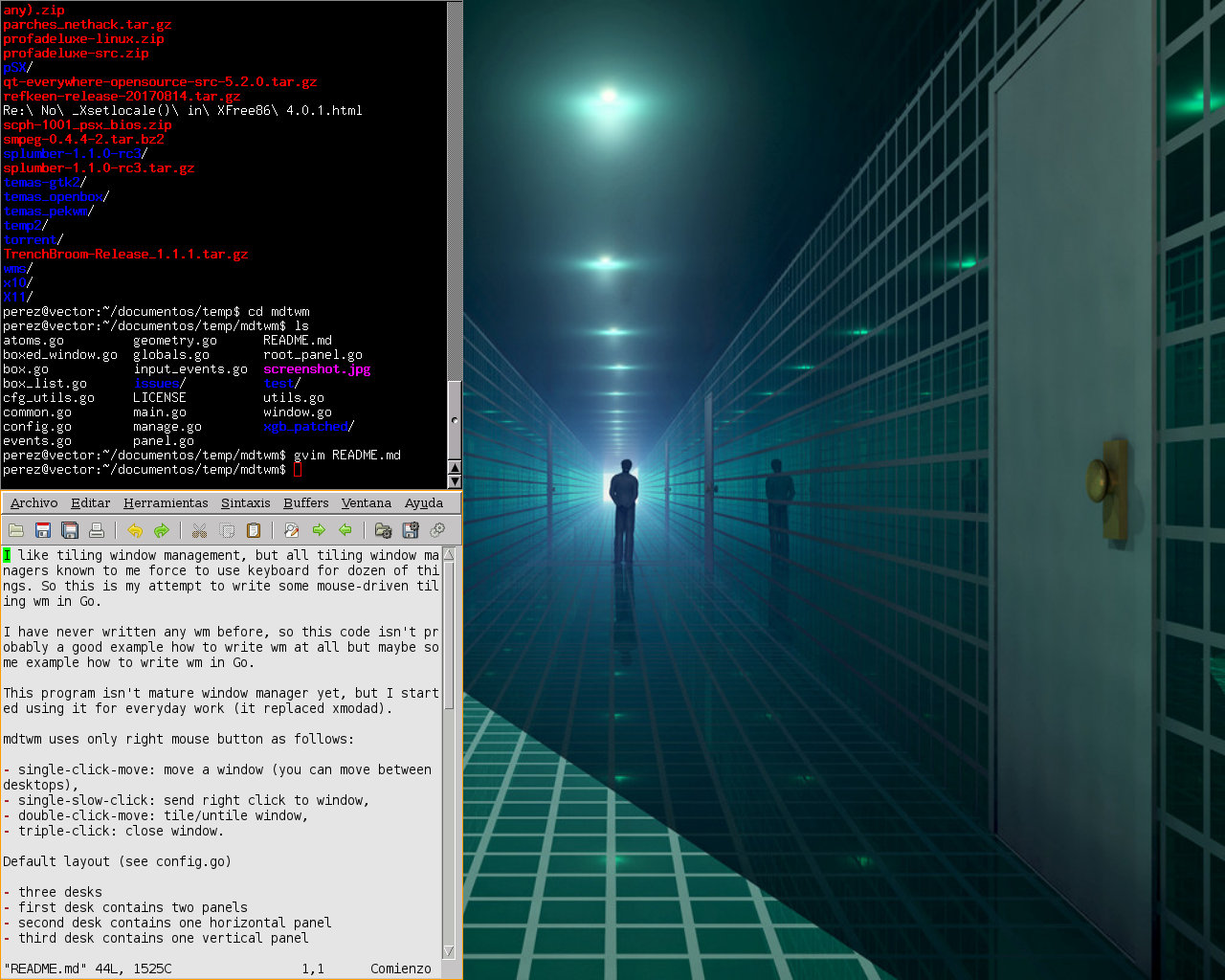
Task: Click "window.go" in the terminal listing
Action: [x=298, y=412]
